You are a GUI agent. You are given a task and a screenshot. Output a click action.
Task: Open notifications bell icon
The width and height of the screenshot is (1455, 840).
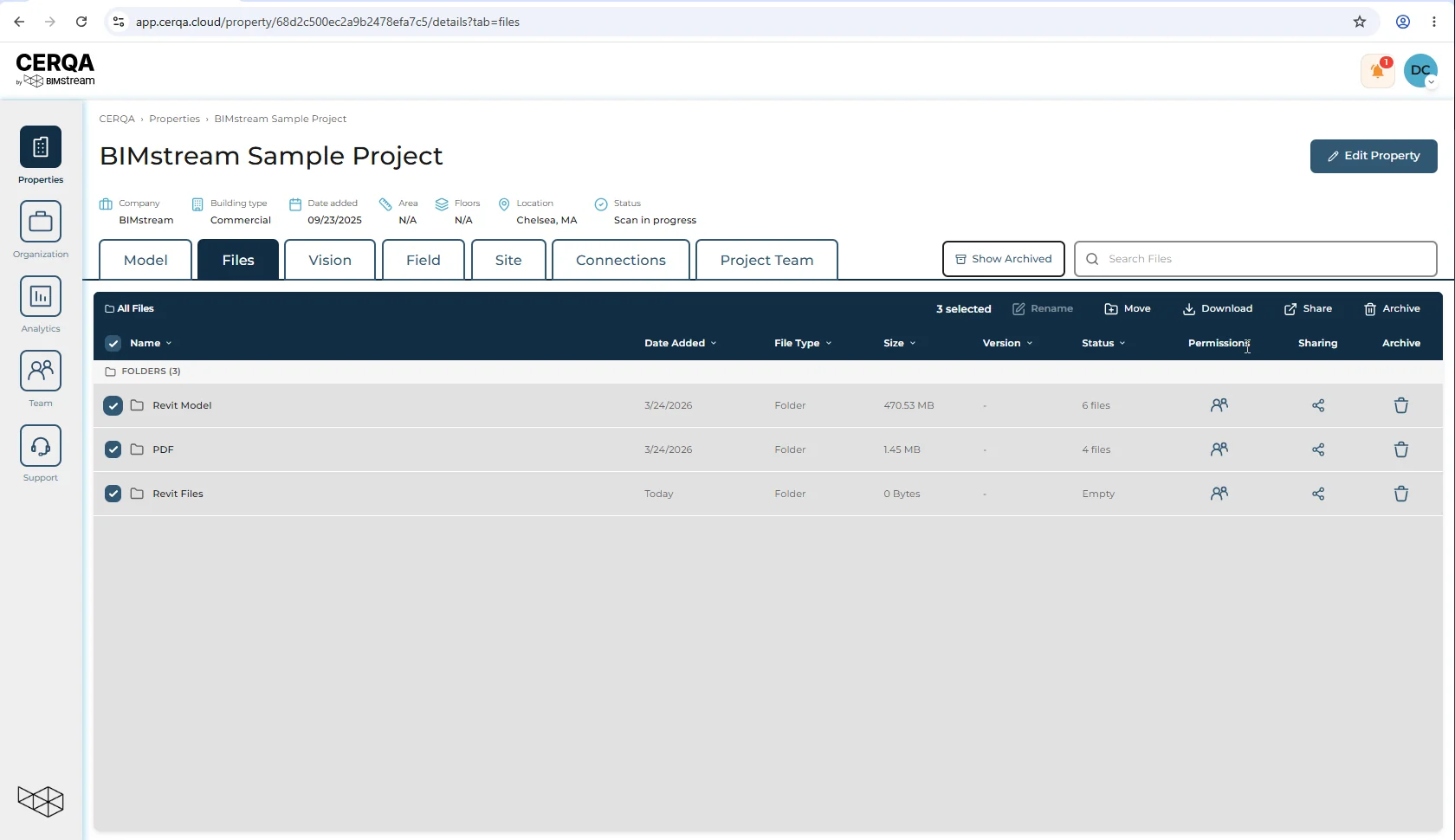point(1377,71)
